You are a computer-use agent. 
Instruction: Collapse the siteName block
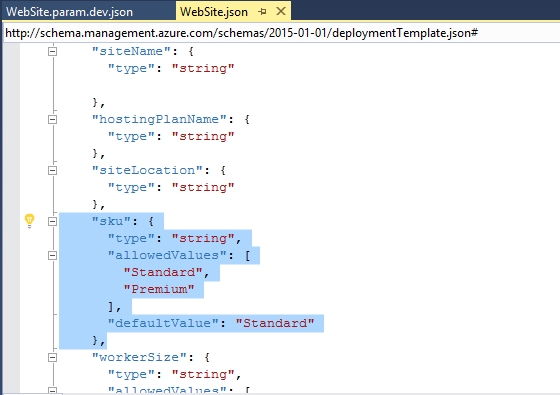pyautogui.click(x=52, y=51)
